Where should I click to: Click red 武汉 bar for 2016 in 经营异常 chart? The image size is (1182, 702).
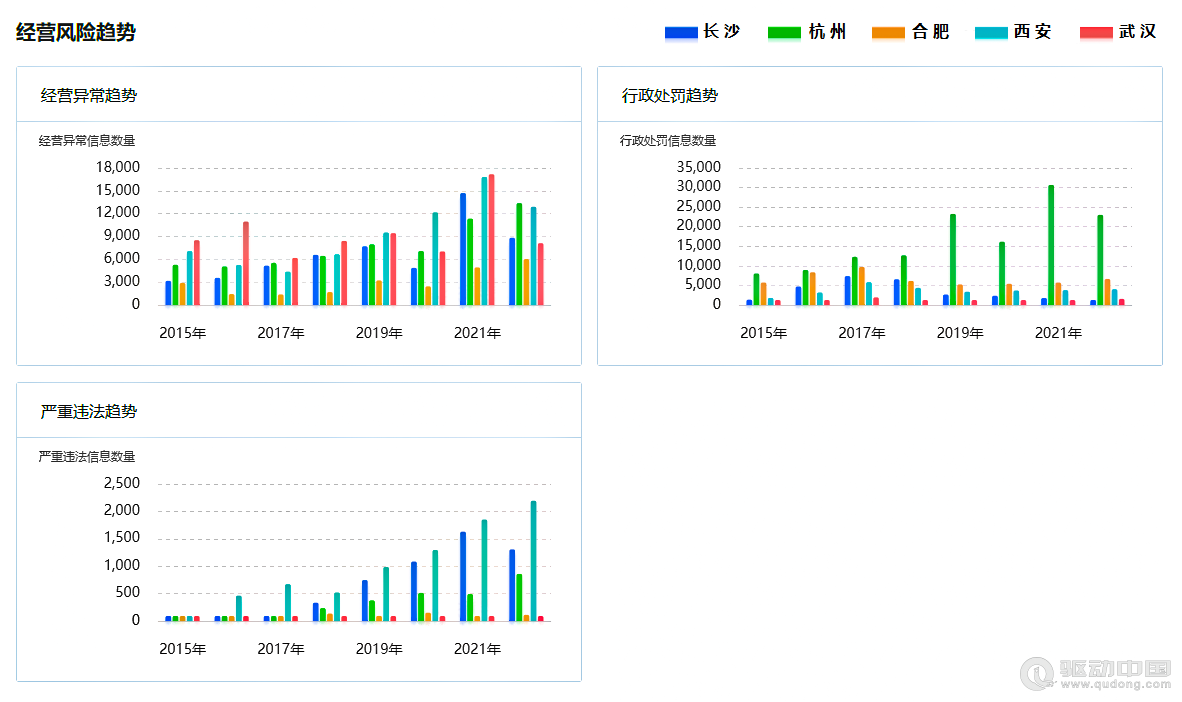point(246,264)
